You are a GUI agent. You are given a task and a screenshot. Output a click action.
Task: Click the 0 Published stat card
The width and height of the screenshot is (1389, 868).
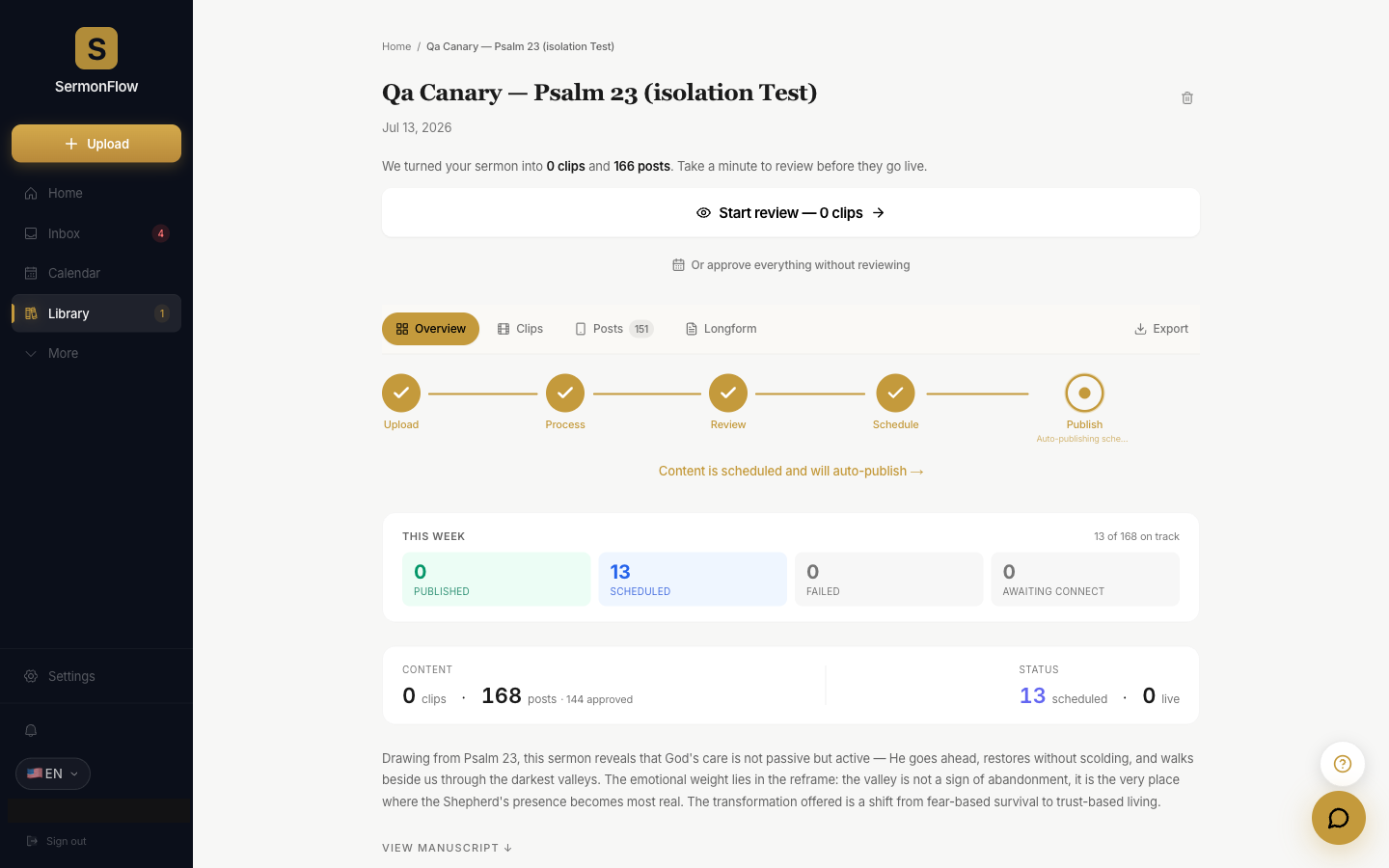(x=496, y=579)
